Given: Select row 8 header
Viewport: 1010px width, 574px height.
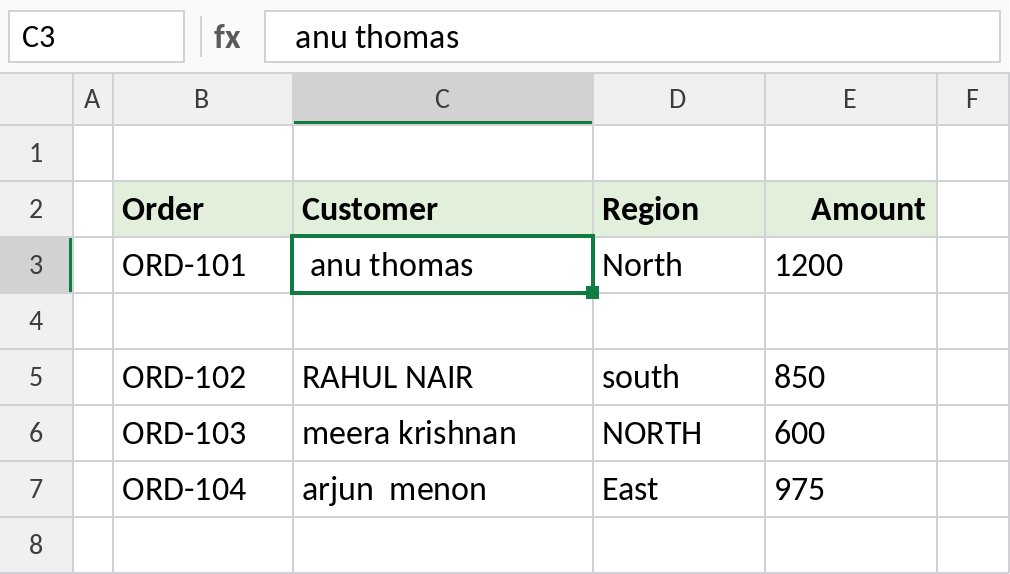Looking at the screenshot, I should tap(36, 545).
